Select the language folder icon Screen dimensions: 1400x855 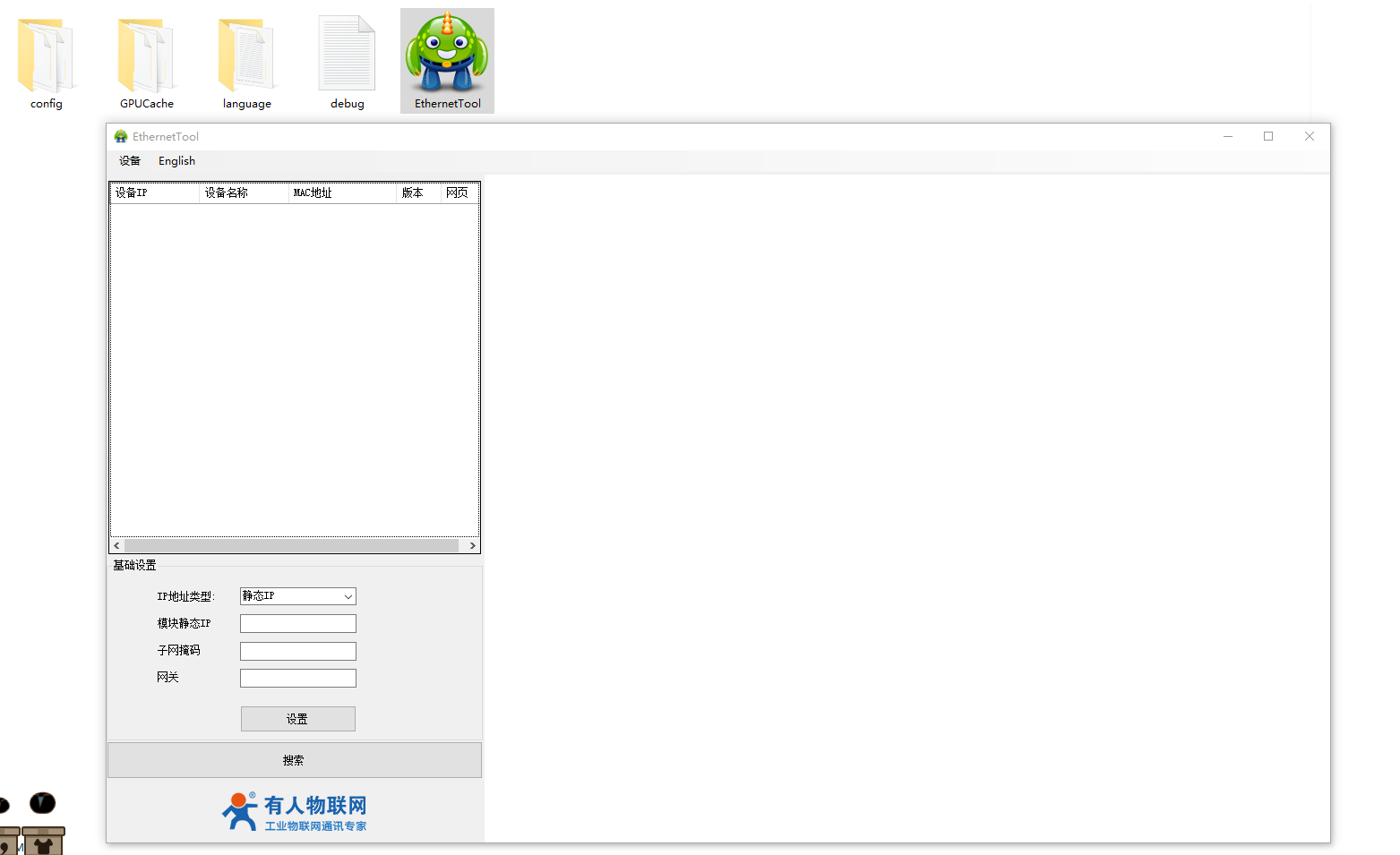click(246, 56)
